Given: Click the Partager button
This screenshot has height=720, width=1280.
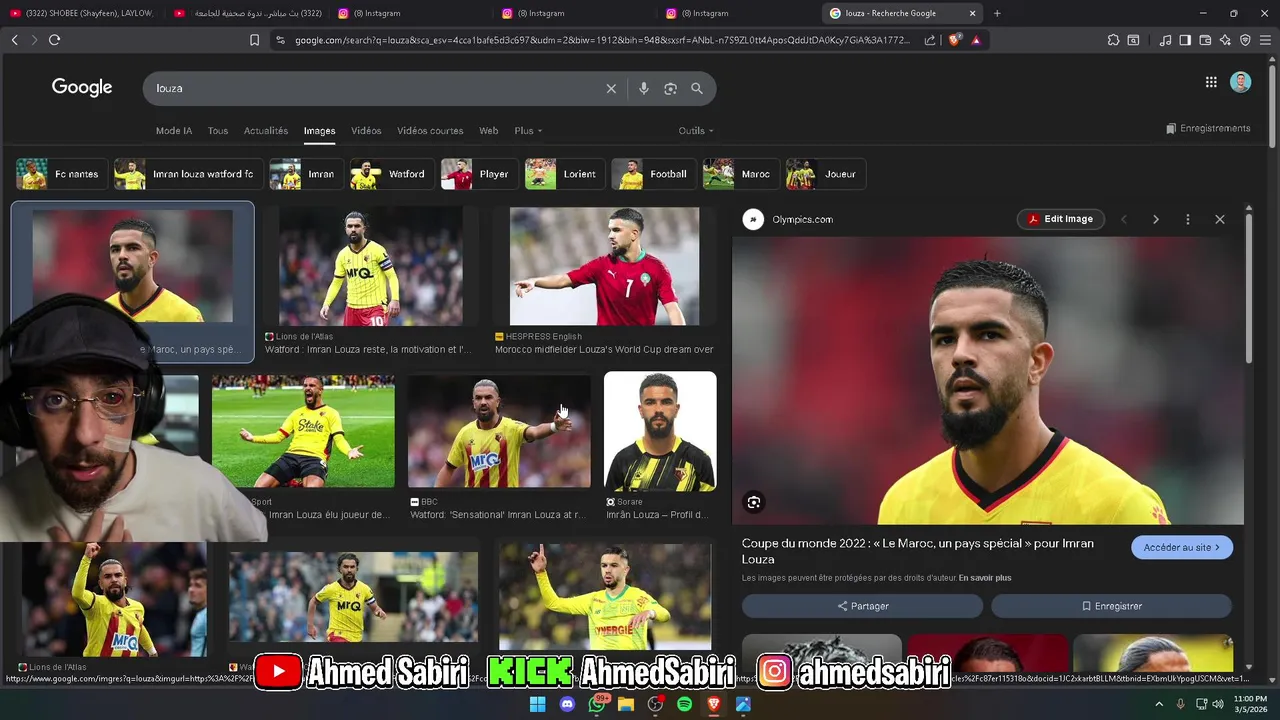Looking at the screenshot, I should click(862, 606).
